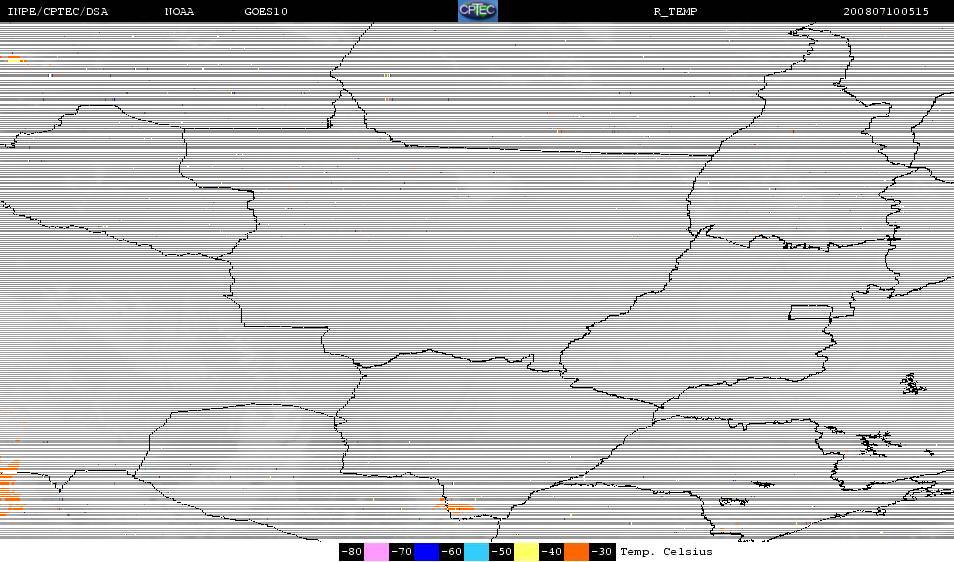
Task: Select the -80 legend value label
Action: 352,552
